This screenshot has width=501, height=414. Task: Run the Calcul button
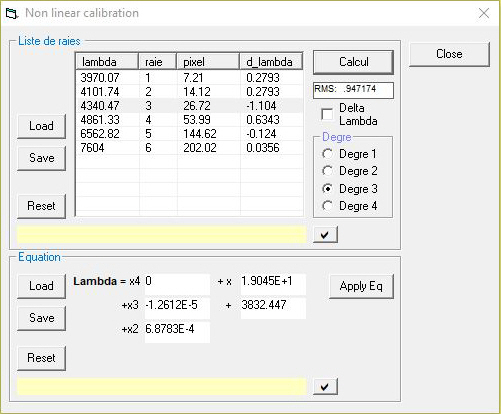[x=353, y=62]
